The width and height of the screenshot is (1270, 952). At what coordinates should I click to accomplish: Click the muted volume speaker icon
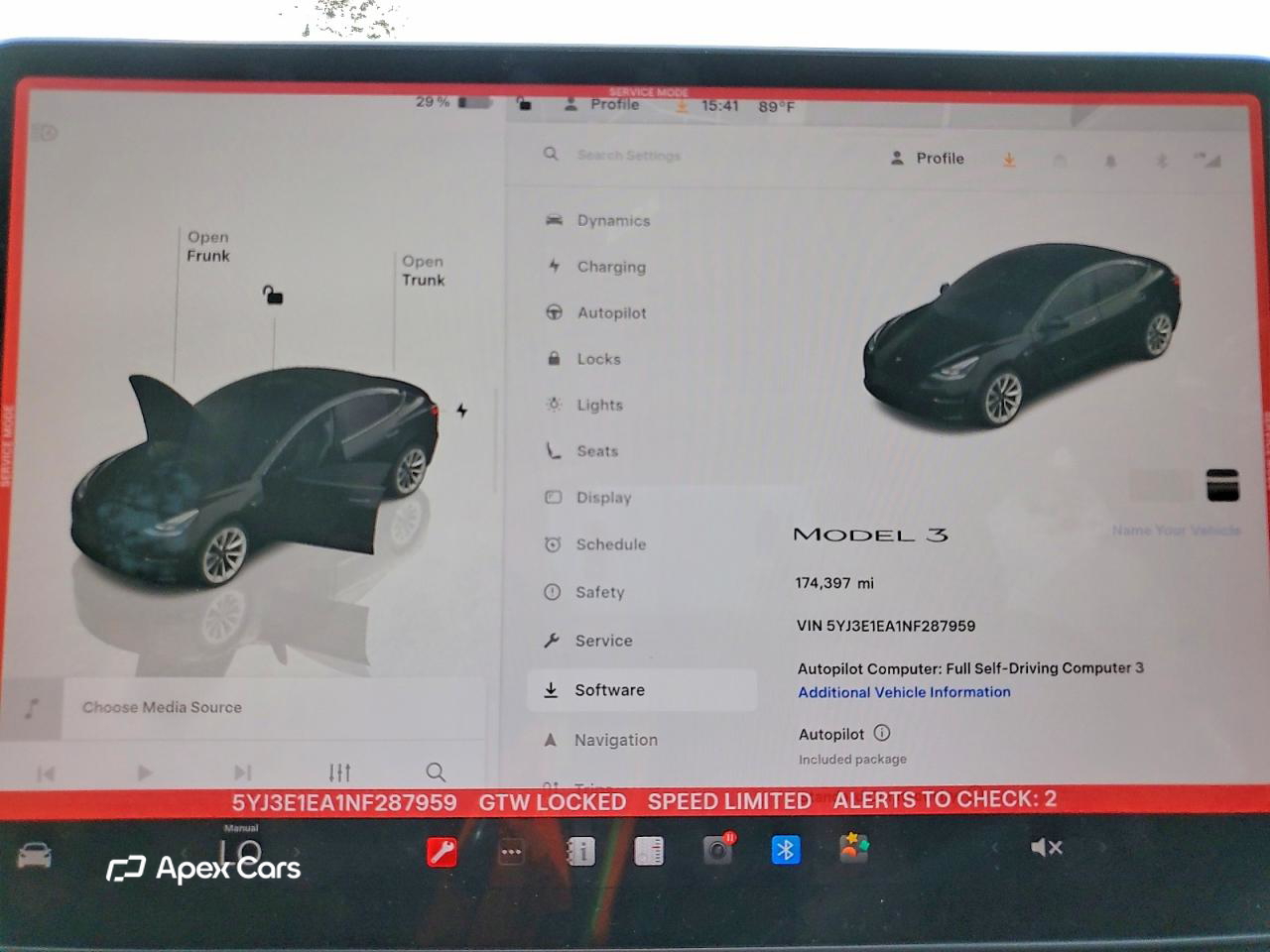[x=1047, y=848]
